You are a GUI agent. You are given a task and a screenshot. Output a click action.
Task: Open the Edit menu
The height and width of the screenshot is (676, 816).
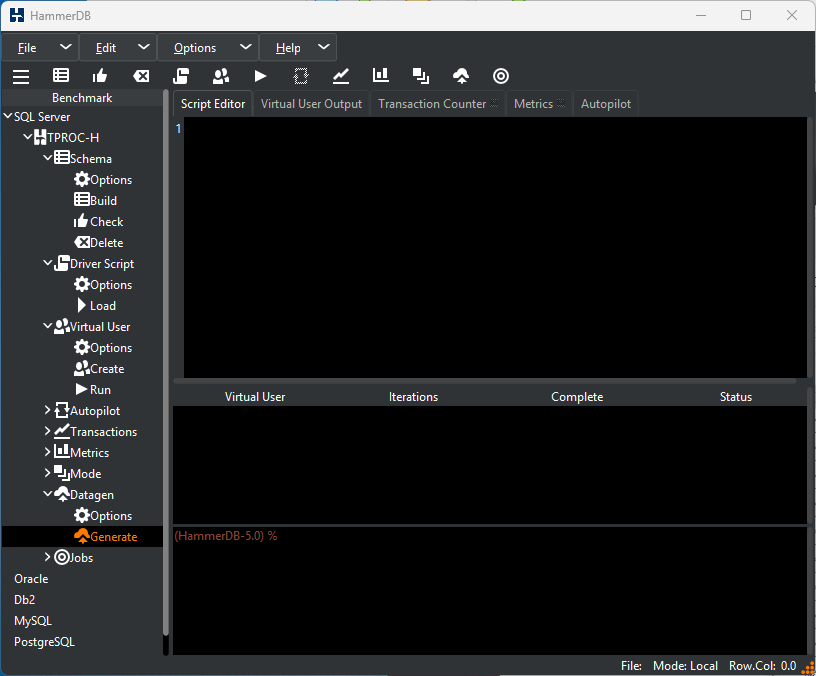pyautogui.click(x=118, y=47)
